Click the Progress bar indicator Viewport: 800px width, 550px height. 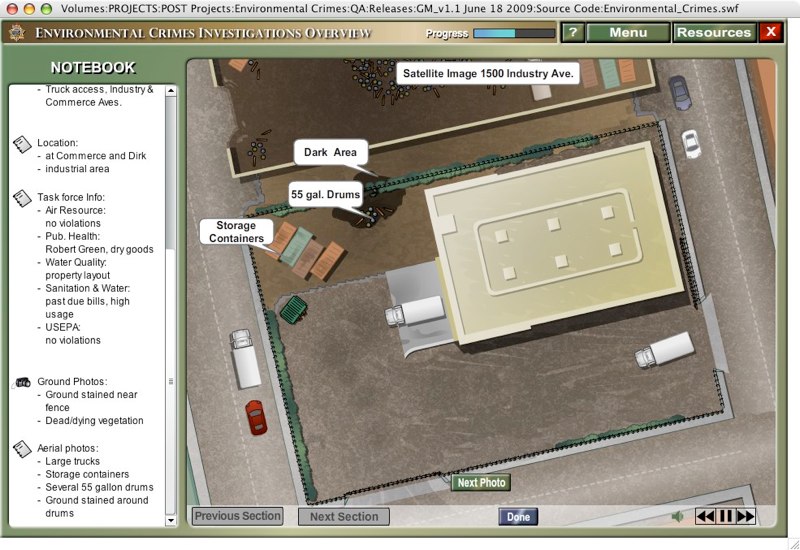pyautogui.click(x=513, y=33)
